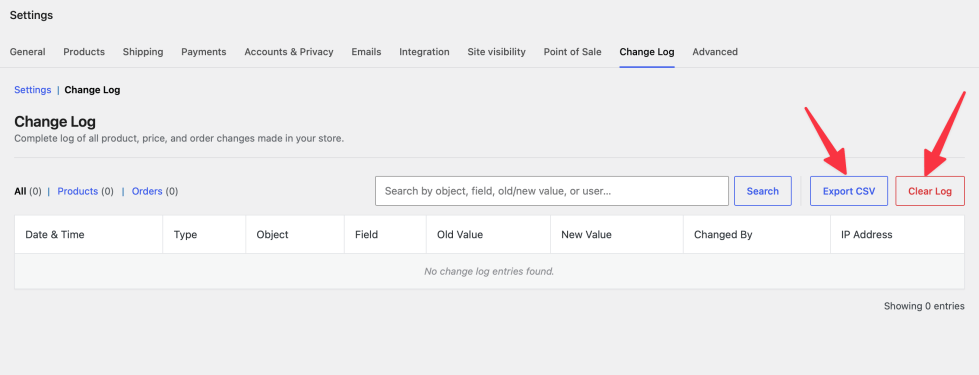Screen dimensions: 979x375
Task: Click the Search button
Action: click(x=762, y=191)
